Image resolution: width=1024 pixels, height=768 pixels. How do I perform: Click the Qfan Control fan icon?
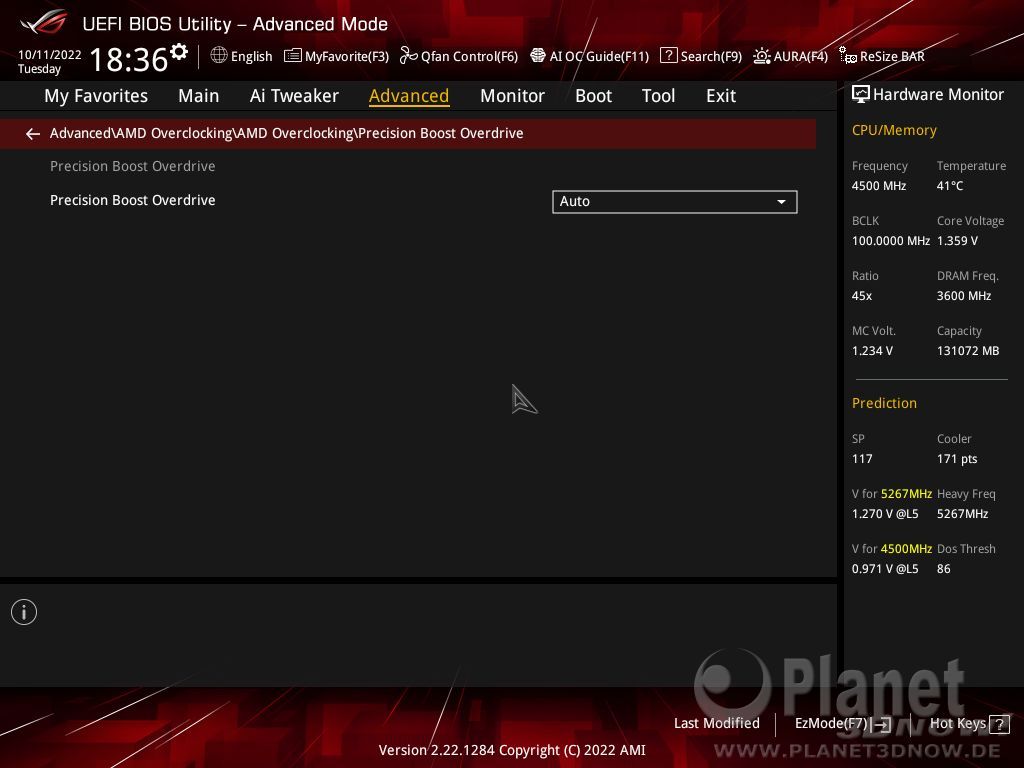click(x=409, y=56)
